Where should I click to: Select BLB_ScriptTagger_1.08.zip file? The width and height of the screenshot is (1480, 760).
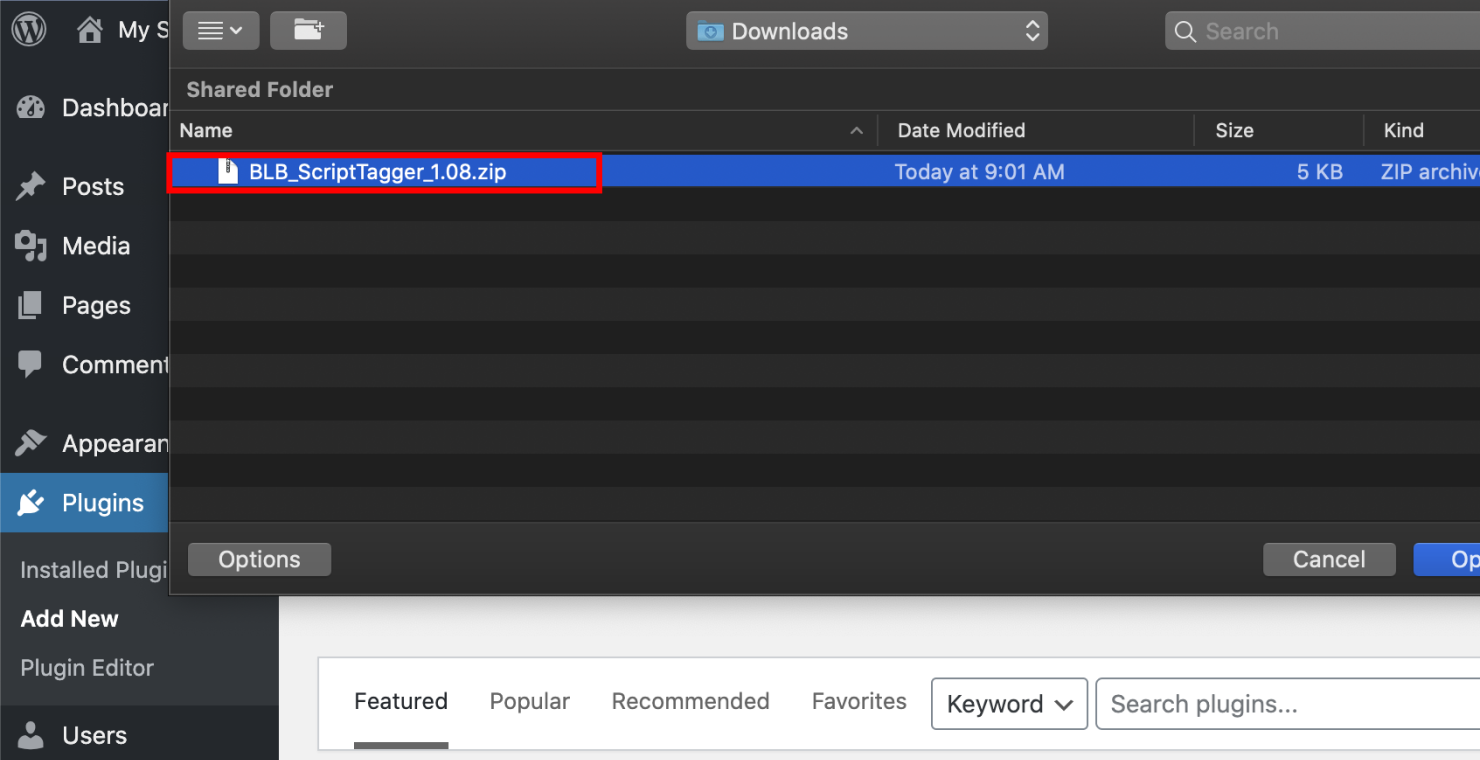(377, 172)
